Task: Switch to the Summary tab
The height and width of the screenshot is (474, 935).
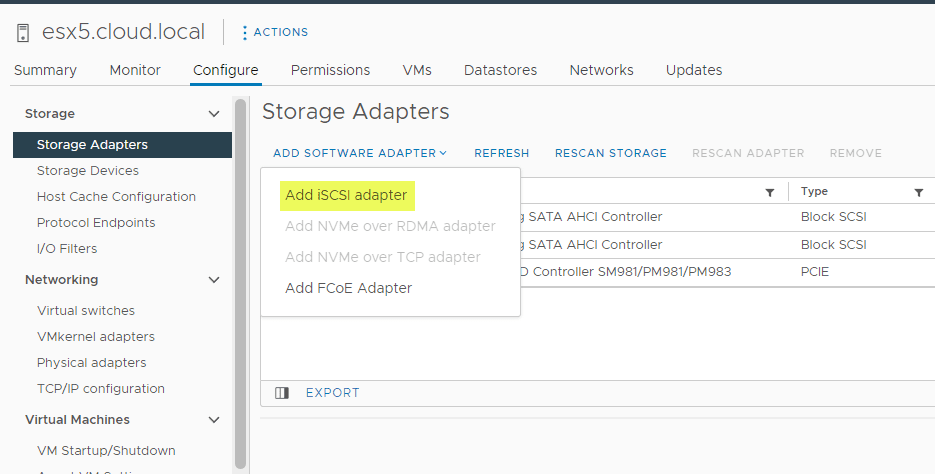Action: [45, 70]
